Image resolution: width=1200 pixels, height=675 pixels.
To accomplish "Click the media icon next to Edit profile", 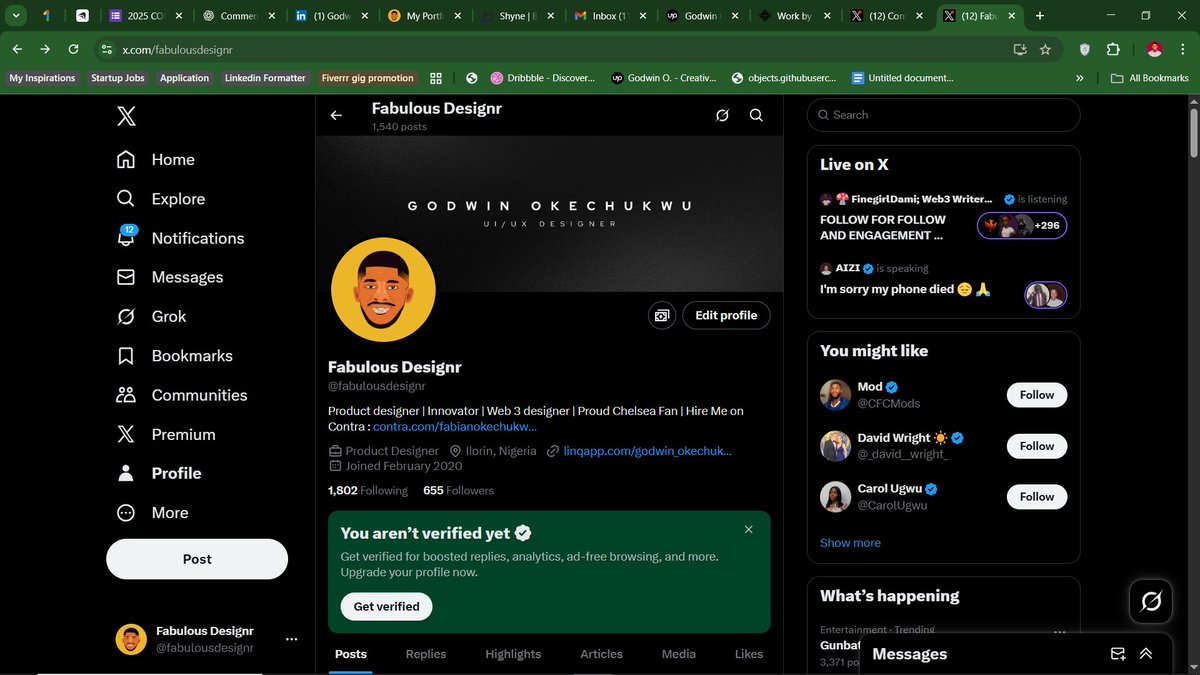I will click(661, 315).
